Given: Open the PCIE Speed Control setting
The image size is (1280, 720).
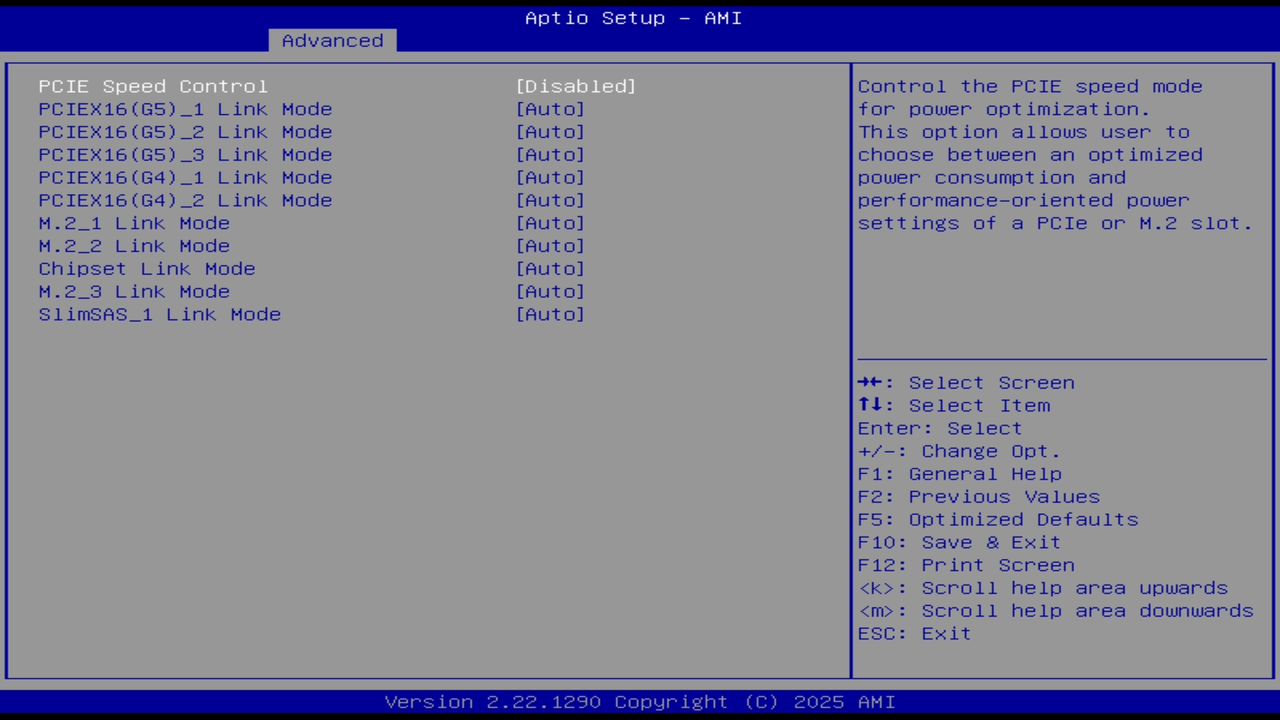Looking at the screenshot, I should [152, 86].
